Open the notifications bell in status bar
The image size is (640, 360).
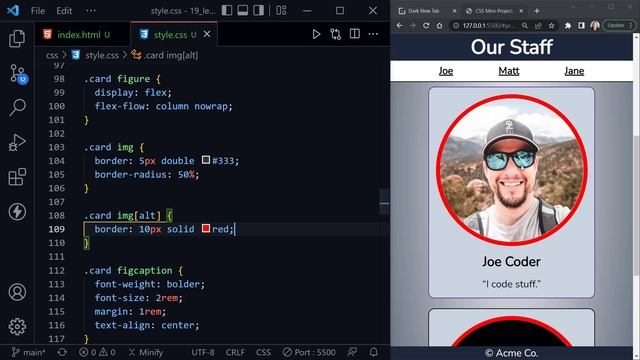tap(373, 352)
